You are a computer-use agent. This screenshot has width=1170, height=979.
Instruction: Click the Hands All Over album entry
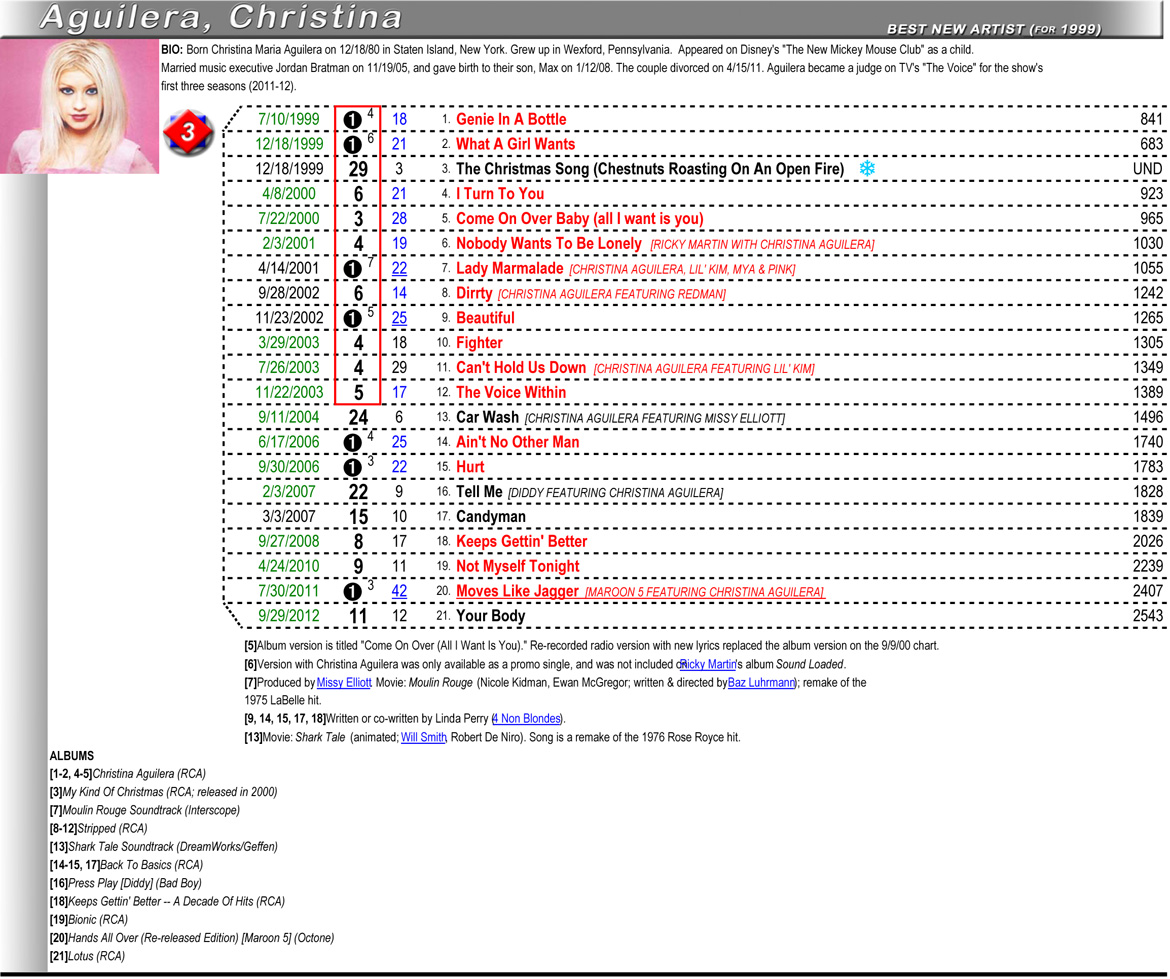(x=192, y=938)
